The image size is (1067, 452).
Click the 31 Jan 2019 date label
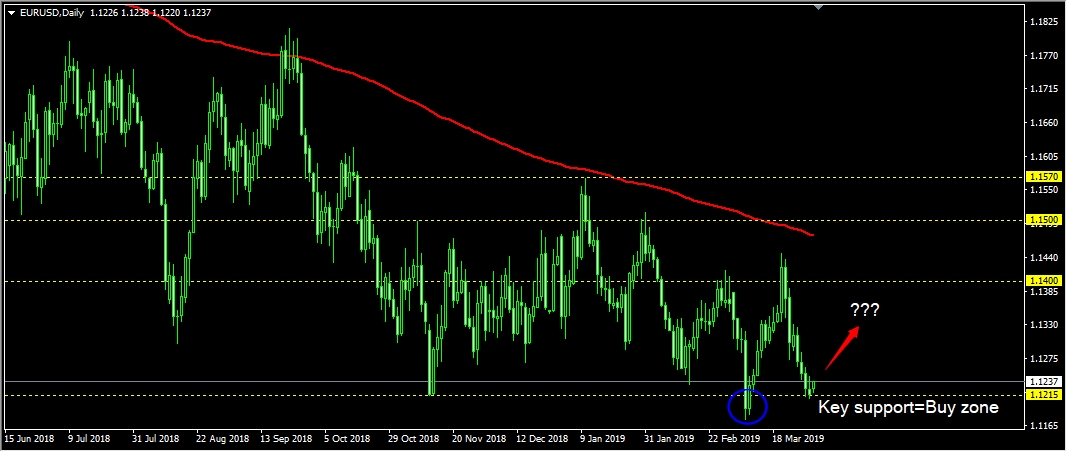668,439
